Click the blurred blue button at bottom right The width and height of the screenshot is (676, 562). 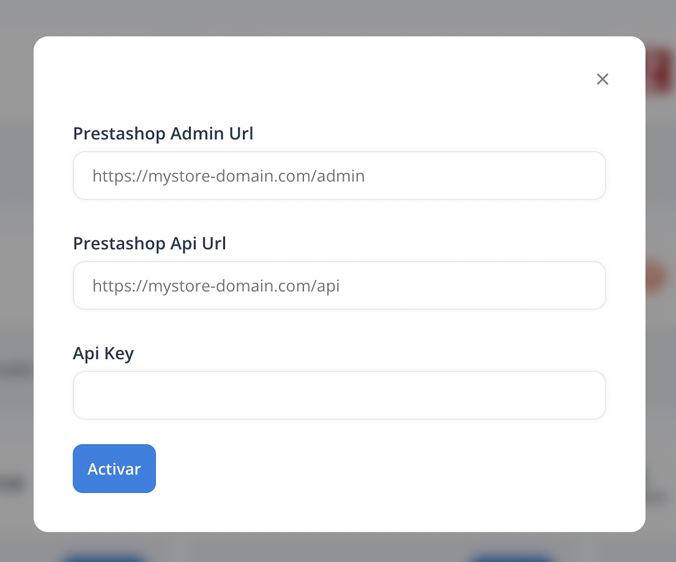point(511,556)
